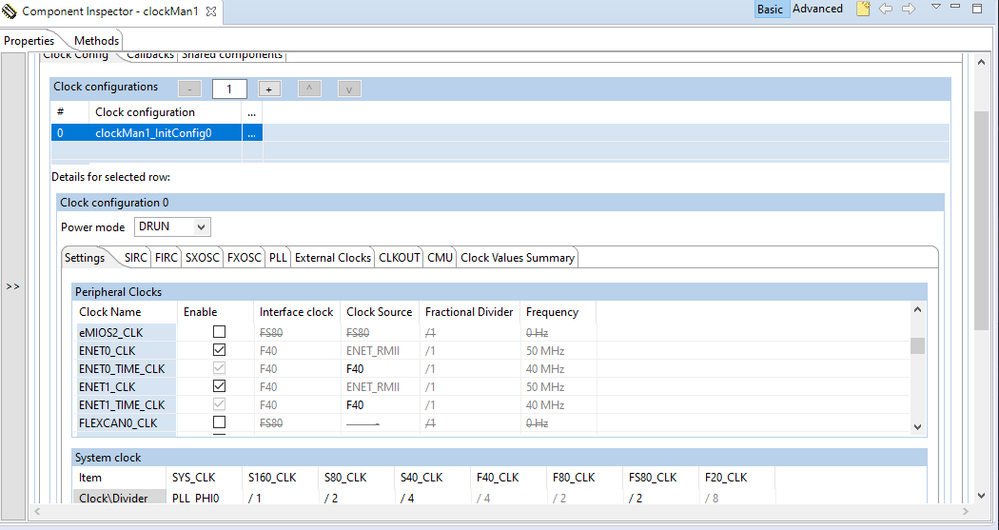Screen dimensions: 999x530
Task: Click ENET0_TIME_CLK clock source F40
Action: pyautogui.click(x=355, y=369)
